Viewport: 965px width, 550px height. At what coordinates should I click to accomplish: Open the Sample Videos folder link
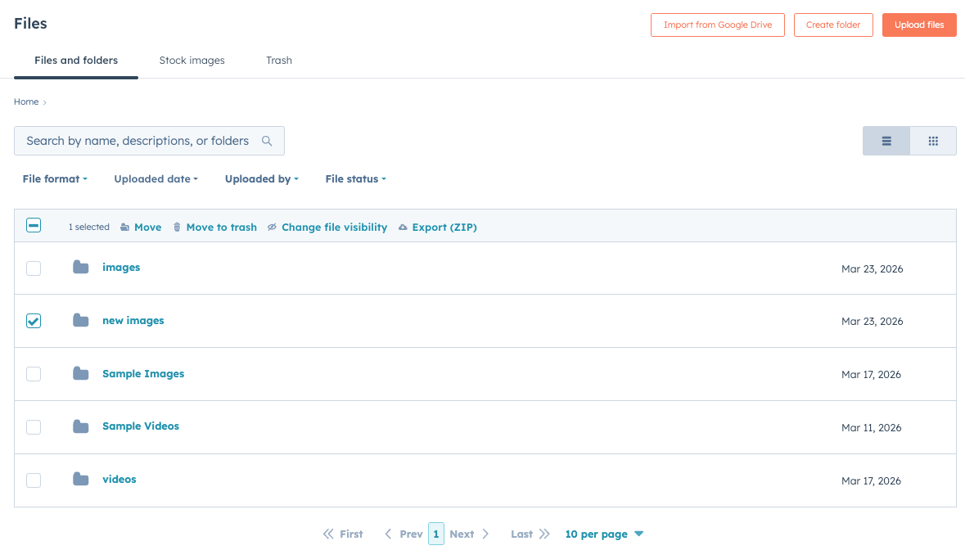pos(141,426)
